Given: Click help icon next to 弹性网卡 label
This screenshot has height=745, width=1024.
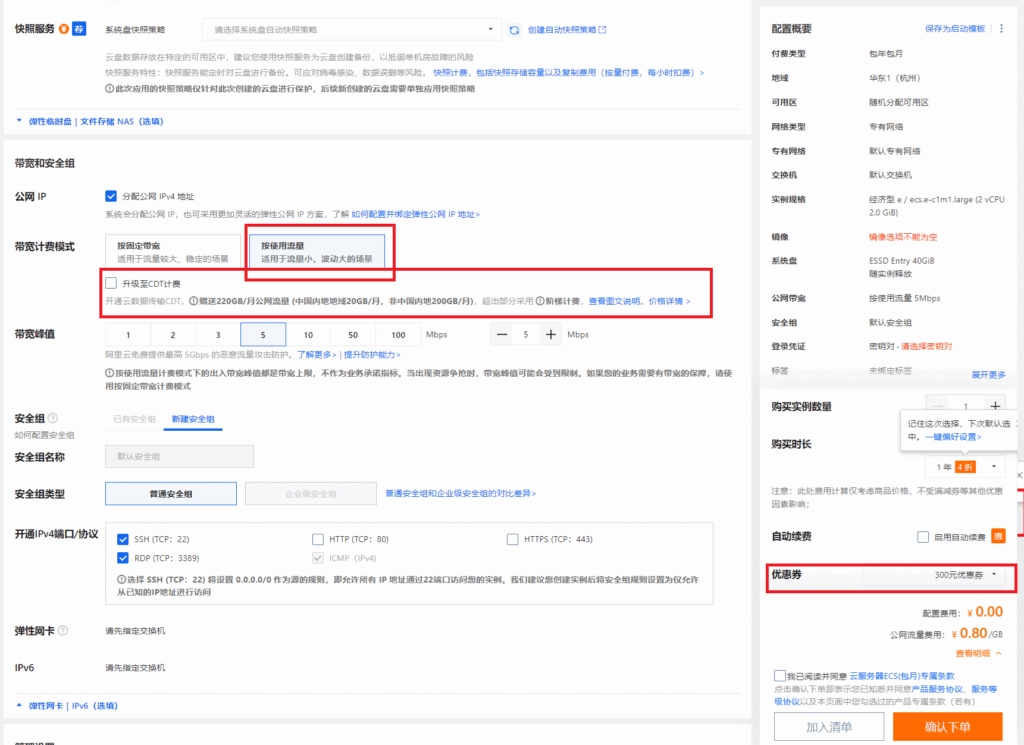Looking at the screenshot, I should click(x=63, y=631).
